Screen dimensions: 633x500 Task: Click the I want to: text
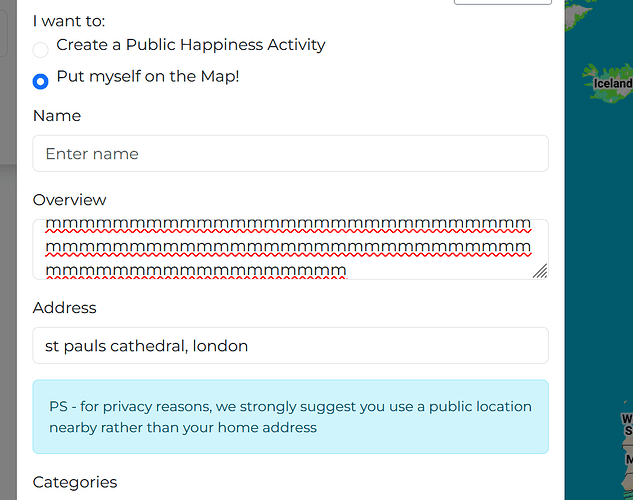pos(69,21)
